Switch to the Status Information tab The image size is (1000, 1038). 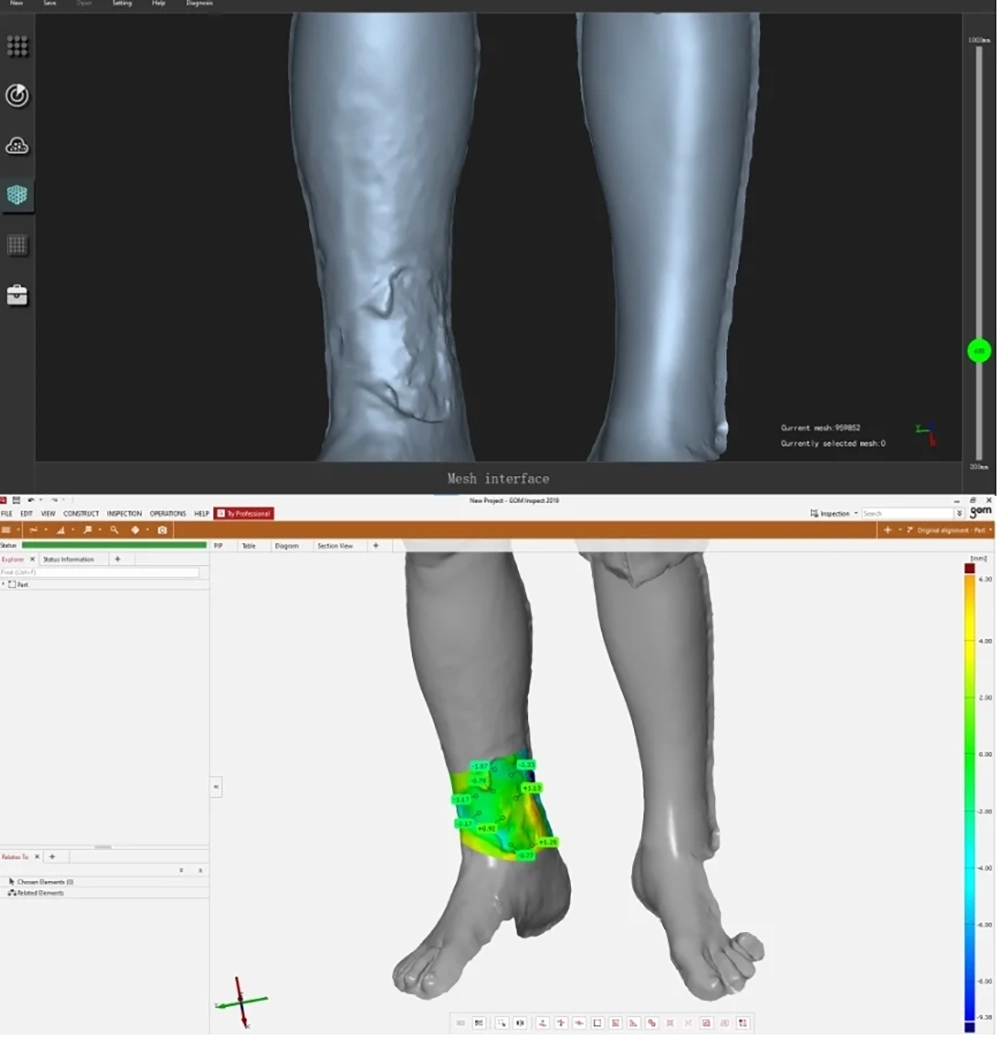(69, 559)
